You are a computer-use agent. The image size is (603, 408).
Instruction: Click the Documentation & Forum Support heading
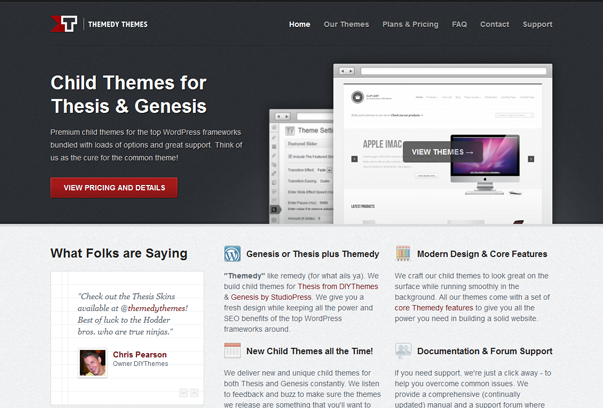(x=485, y=351)
